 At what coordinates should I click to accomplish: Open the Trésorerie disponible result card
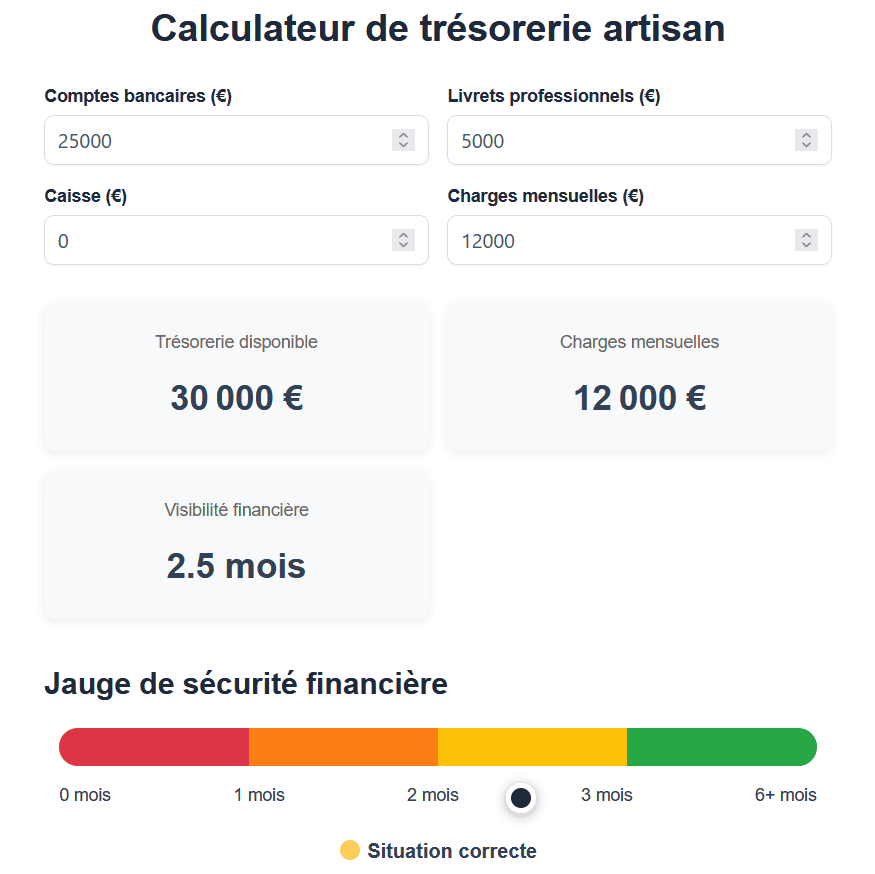point(237,377)
